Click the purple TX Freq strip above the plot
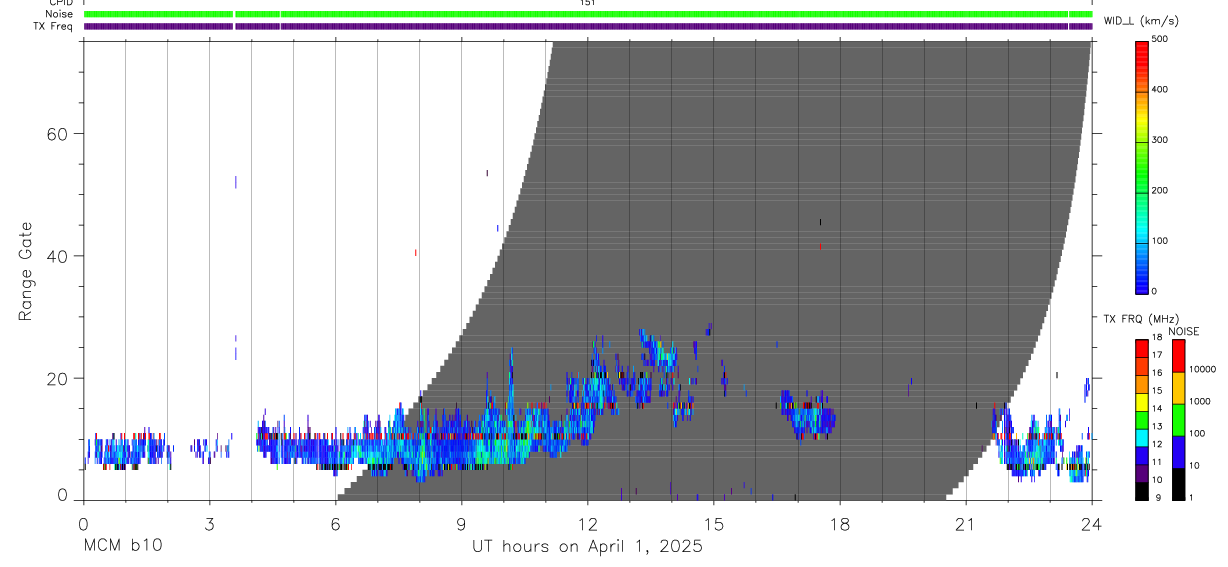Screen dimensions: 1228x567 pyautogui.click(x=588, y=26)
